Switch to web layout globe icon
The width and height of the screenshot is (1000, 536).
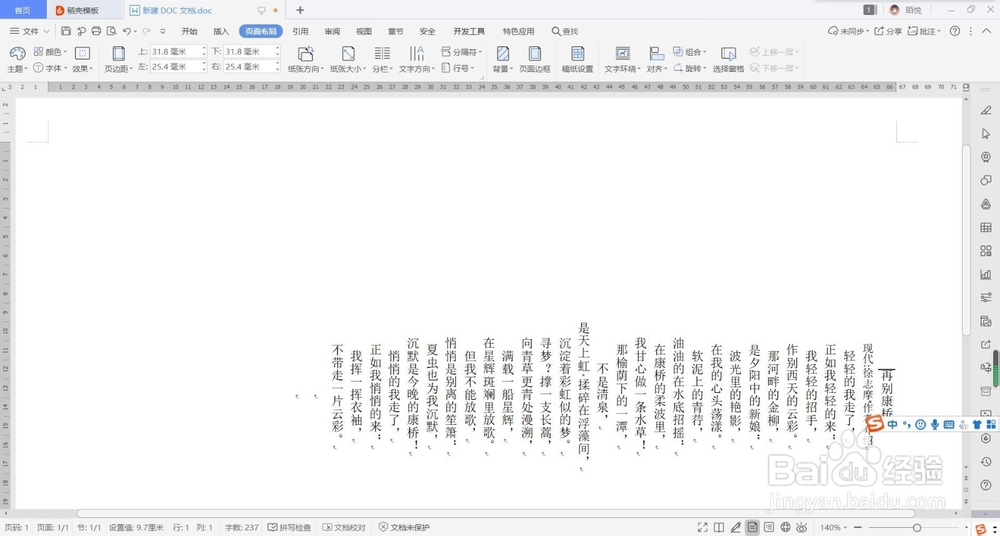click(x=786, y=528)
